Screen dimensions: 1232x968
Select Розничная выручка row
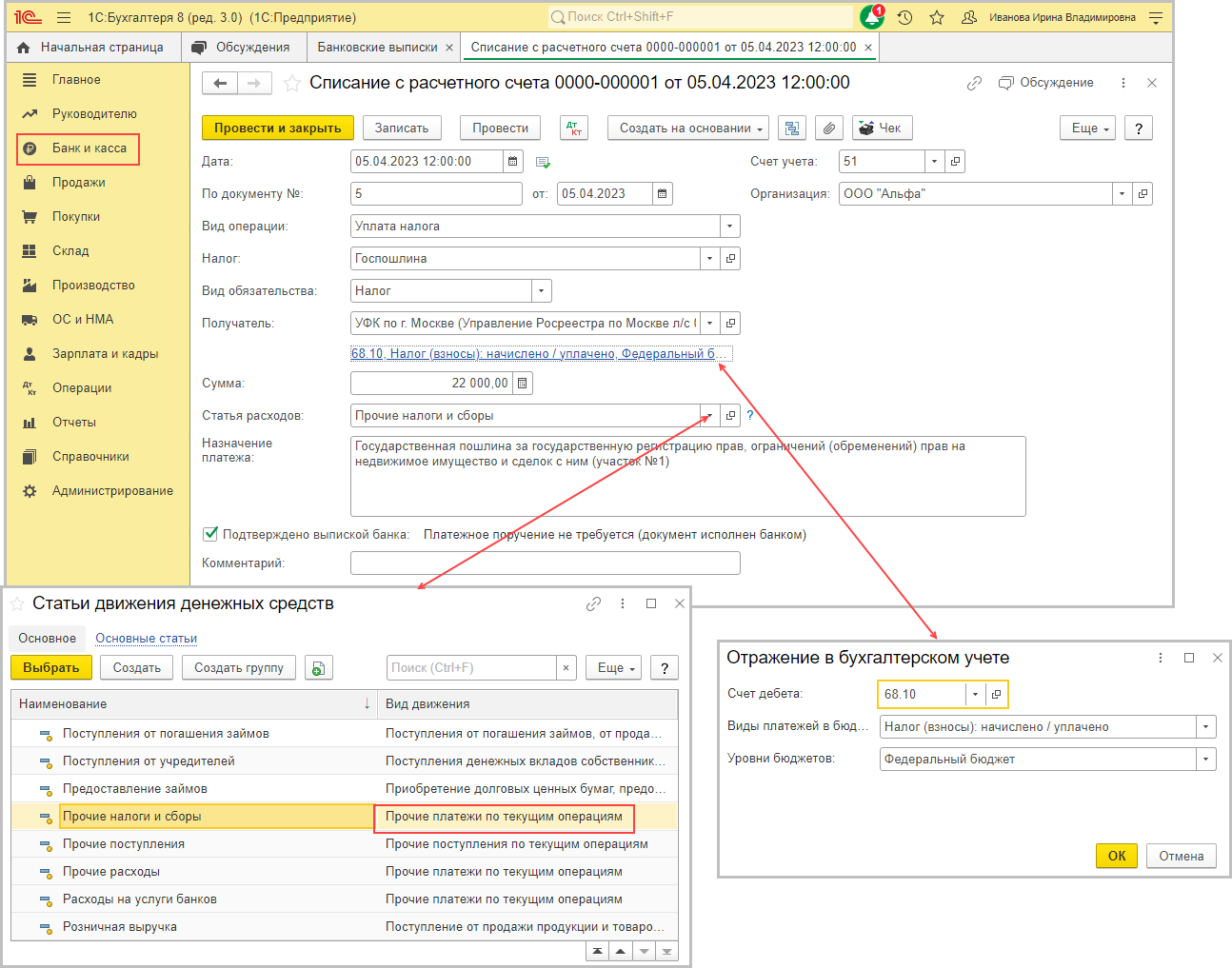[x=345, y=927]
